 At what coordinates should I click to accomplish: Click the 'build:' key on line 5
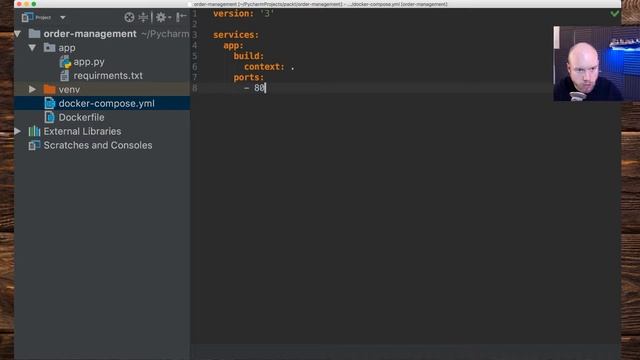point(249,56)
